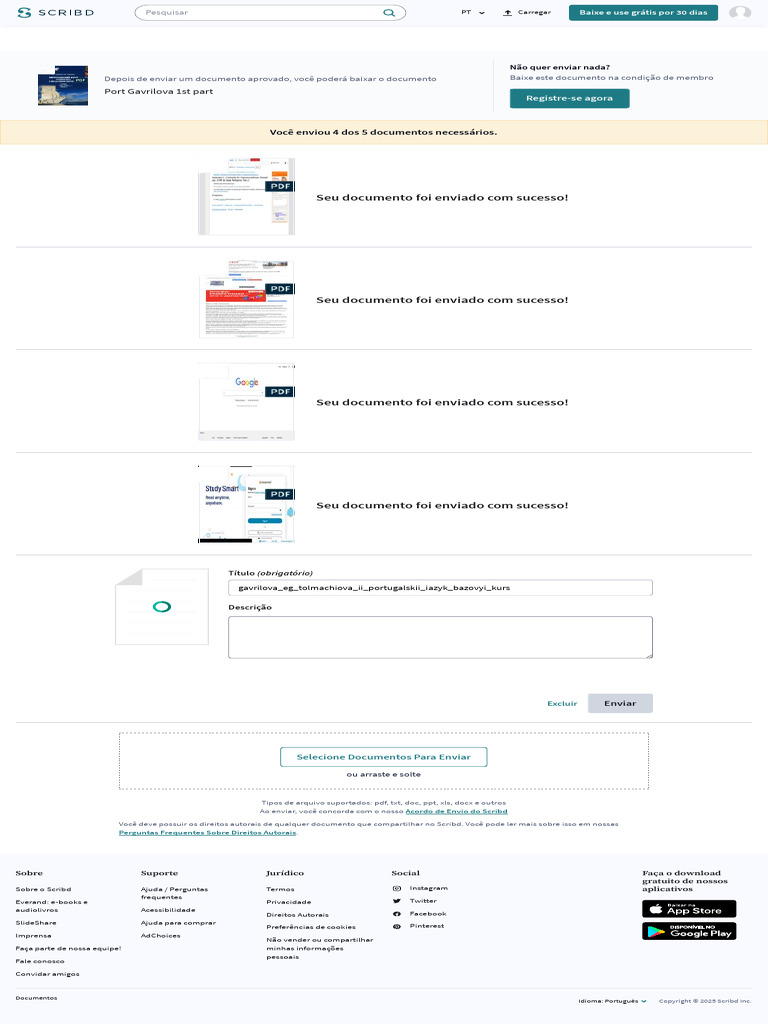Open Ajuda / Perguntas frequentes link
This screenshot has height=1024, width=768.
[174, 893]
